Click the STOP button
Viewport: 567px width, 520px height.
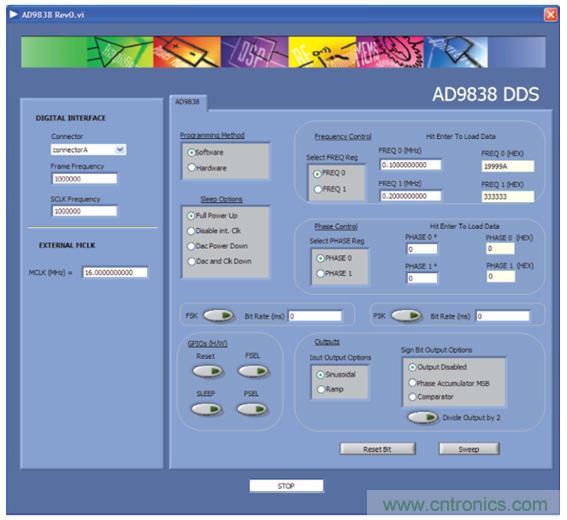pos(286,486)
